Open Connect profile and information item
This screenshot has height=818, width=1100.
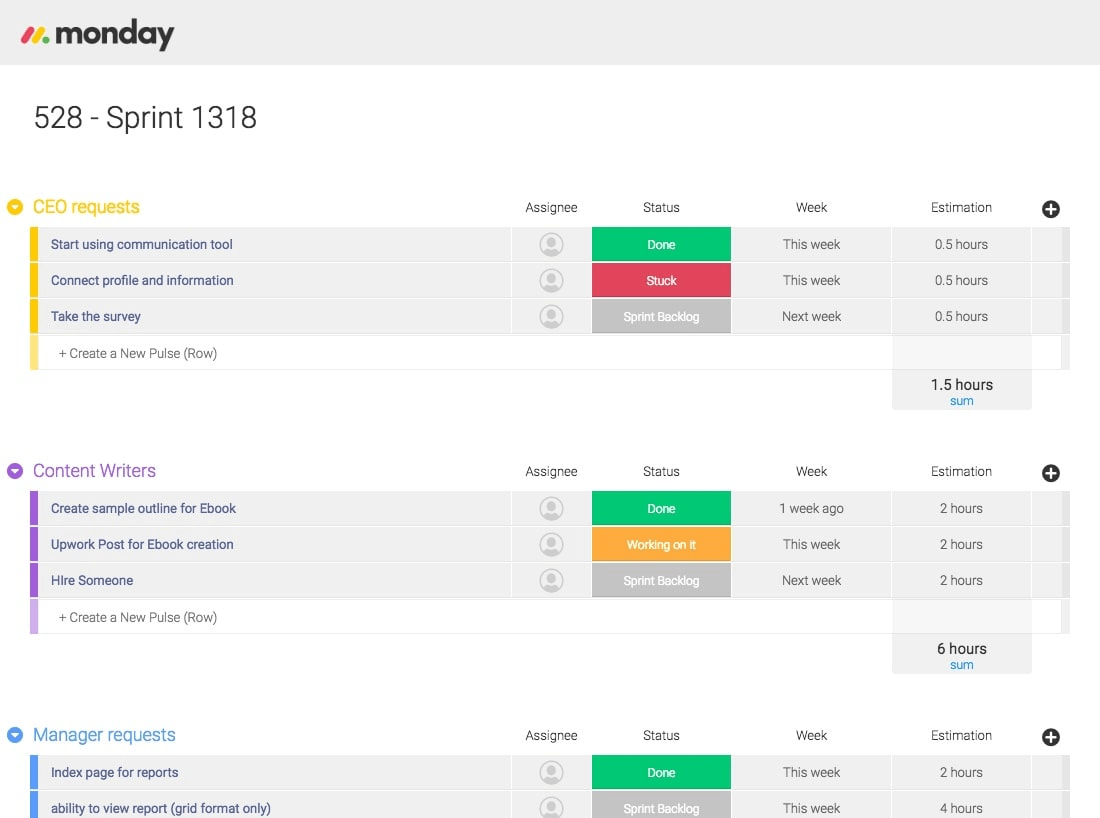tap(142, 280)
